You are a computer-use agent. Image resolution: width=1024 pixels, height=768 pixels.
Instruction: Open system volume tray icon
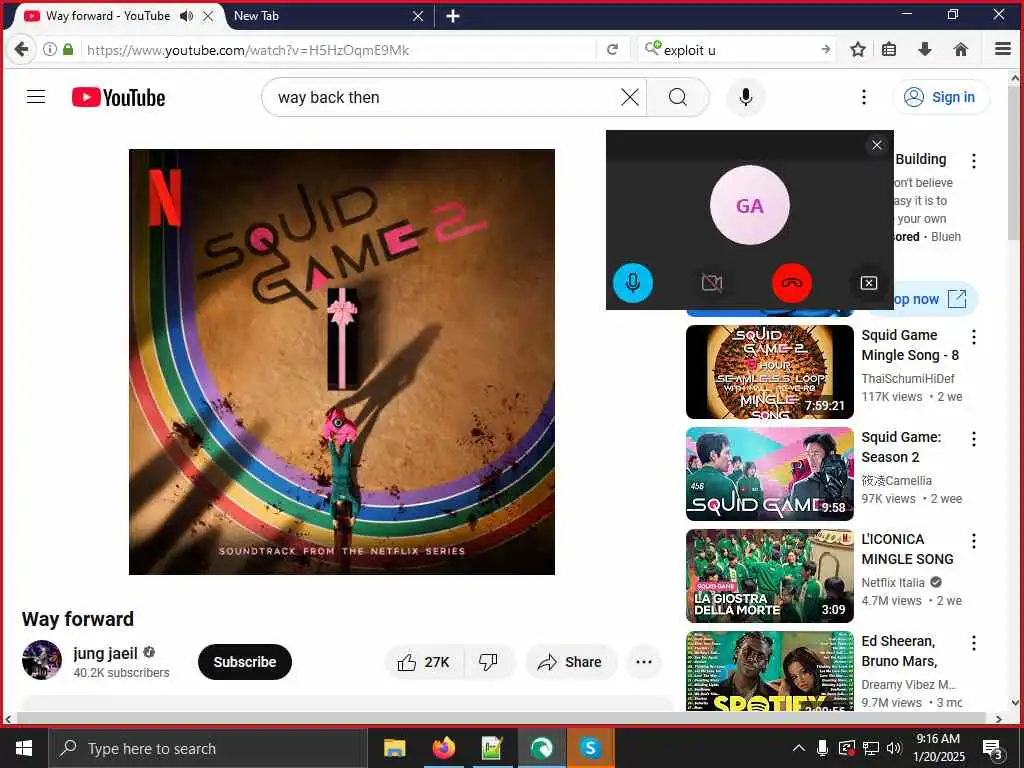[x=894, y=748]
